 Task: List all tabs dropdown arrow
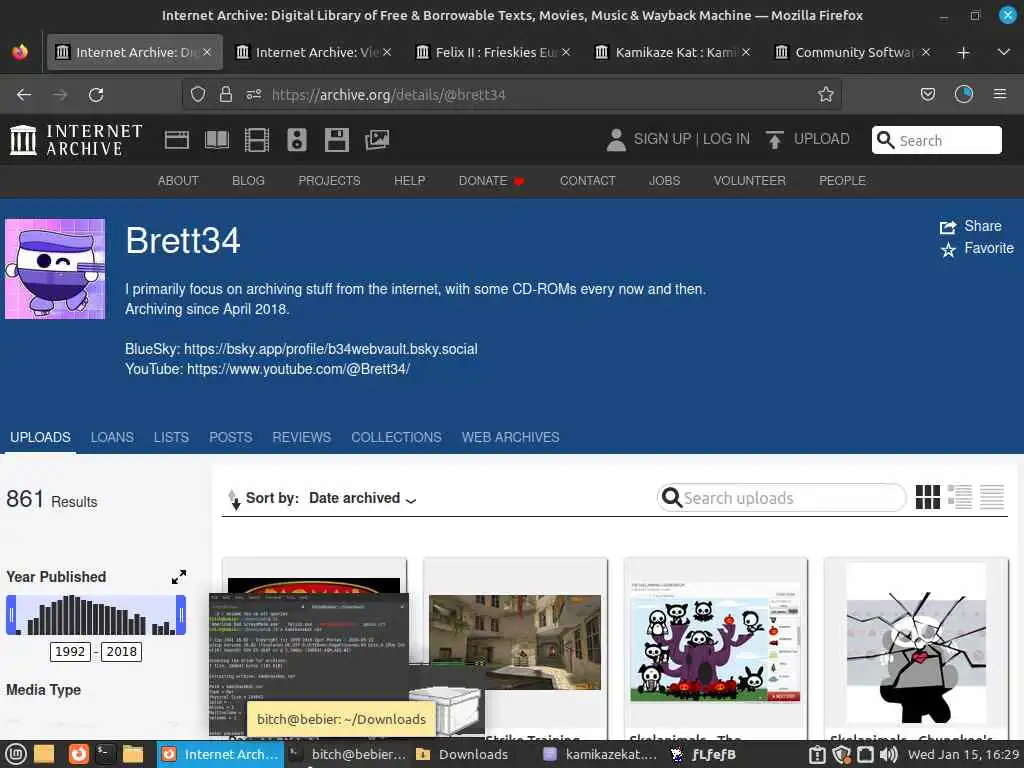coord(1004,52)
